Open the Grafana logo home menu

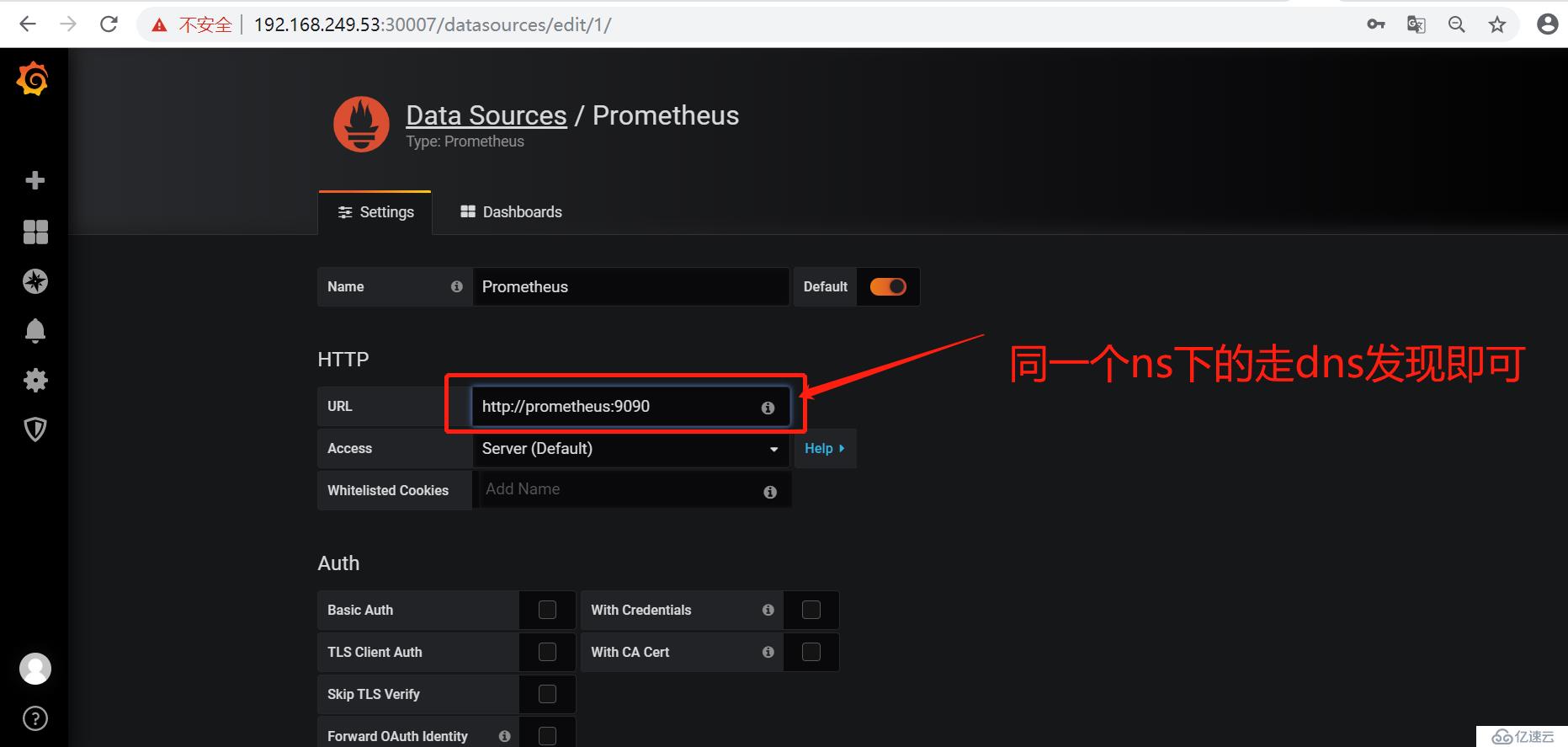tap(33, 79)
